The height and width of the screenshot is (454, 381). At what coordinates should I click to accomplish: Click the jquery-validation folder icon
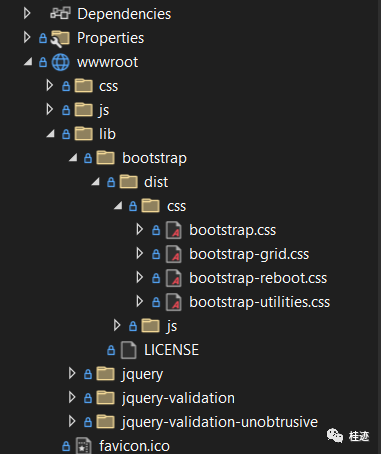coord(105,397)
